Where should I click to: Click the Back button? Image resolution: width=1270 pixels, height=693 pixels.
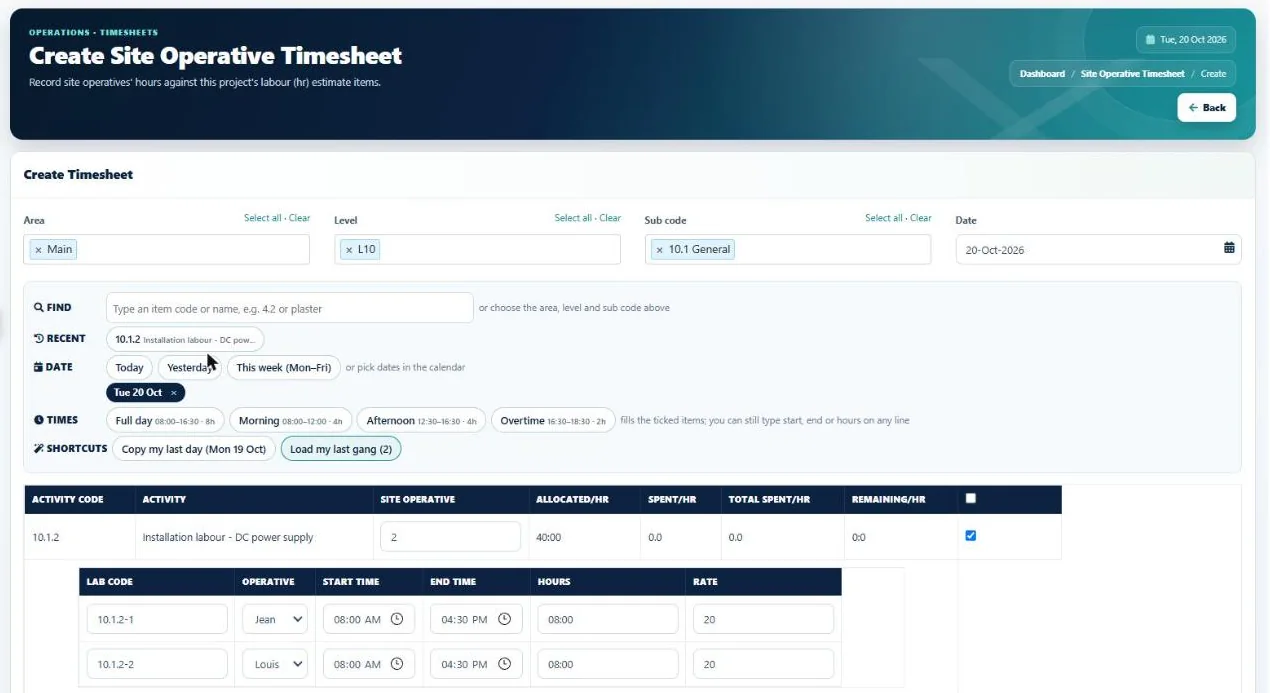tap(1207, 107)
